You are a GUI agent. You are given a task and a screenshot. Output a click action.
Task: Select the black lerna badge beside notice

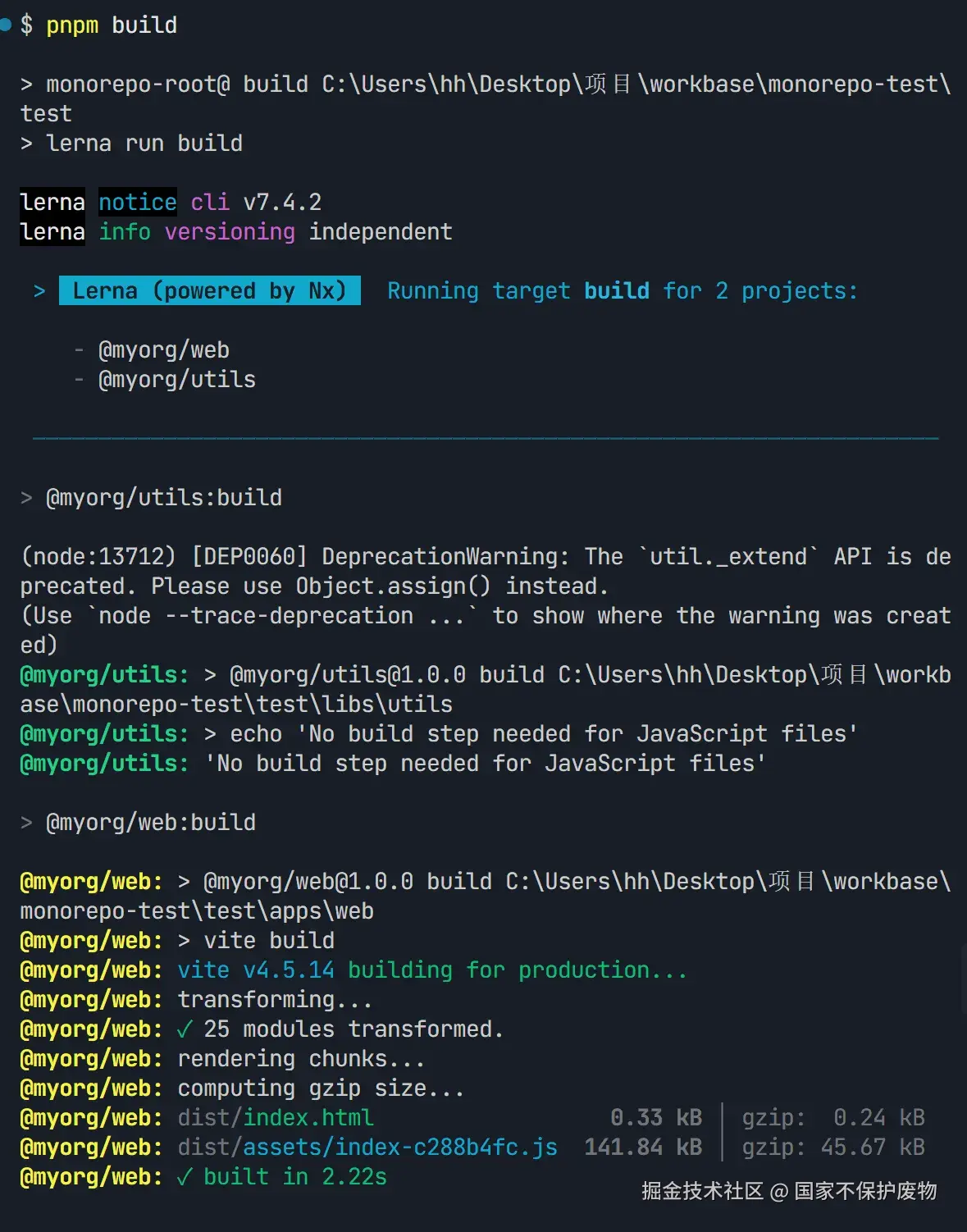pos(52,203)
